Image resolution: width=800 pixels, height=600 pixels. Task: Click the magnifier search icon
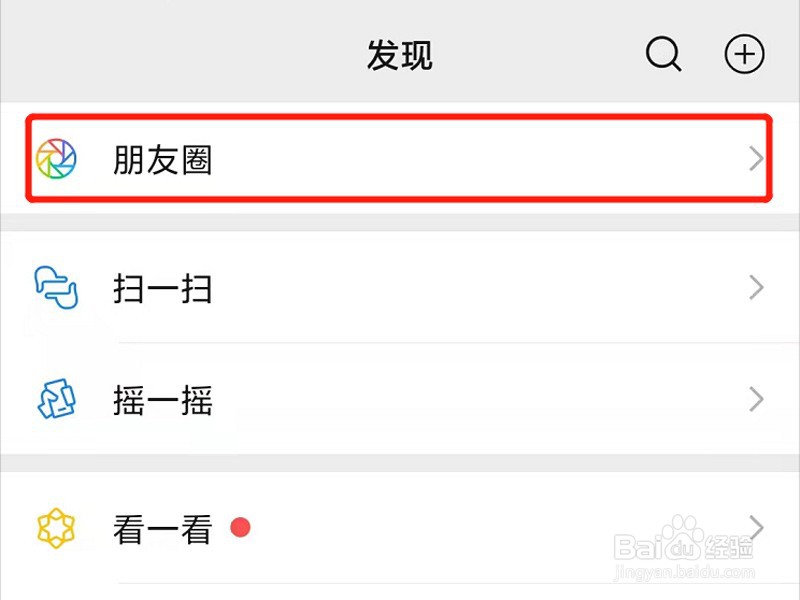663,55
